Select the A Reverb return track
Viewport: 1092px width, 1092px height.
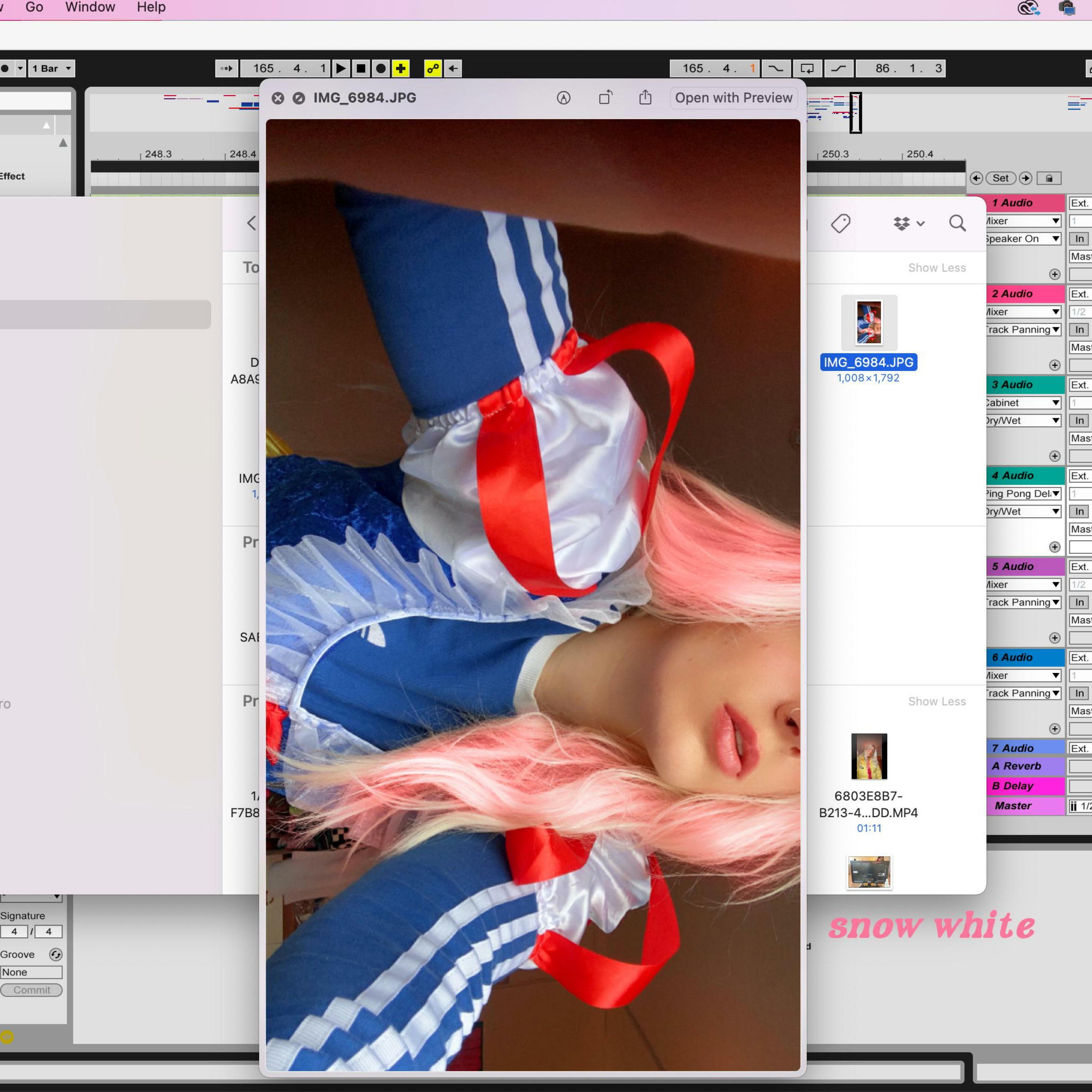(1025, 766)
